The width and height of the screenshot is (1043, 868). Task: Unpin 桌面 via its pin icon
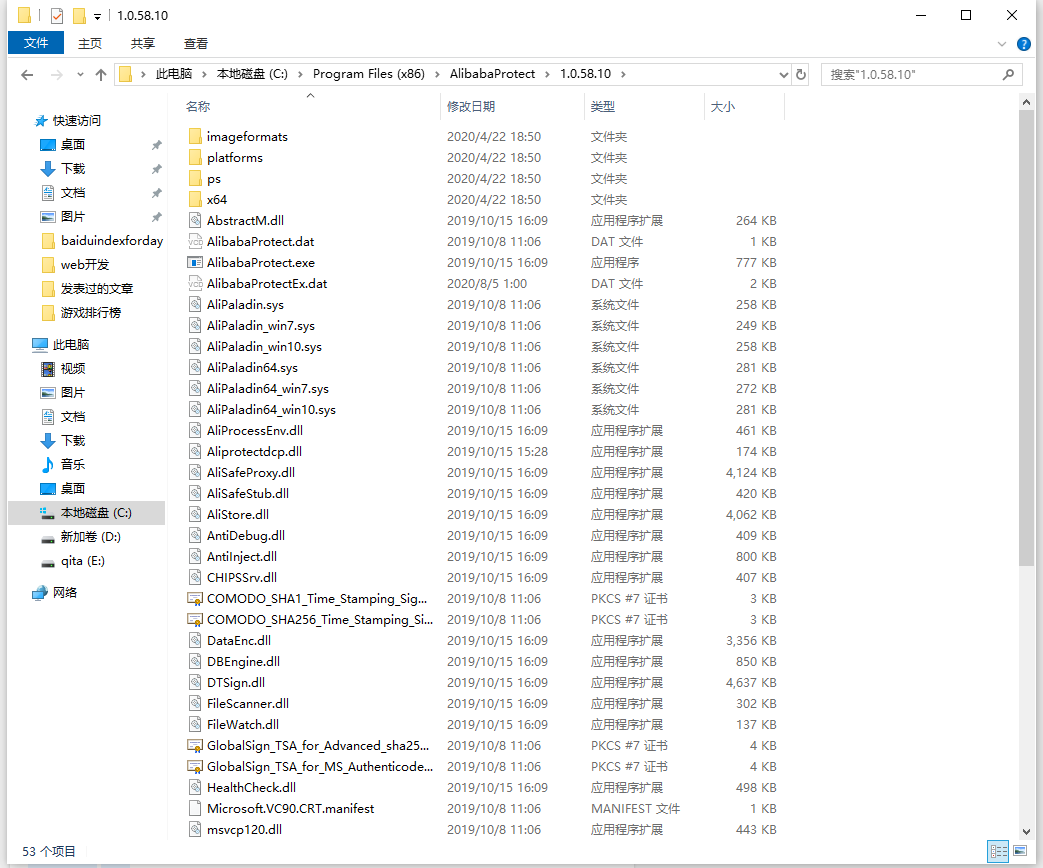pos(156,145)
